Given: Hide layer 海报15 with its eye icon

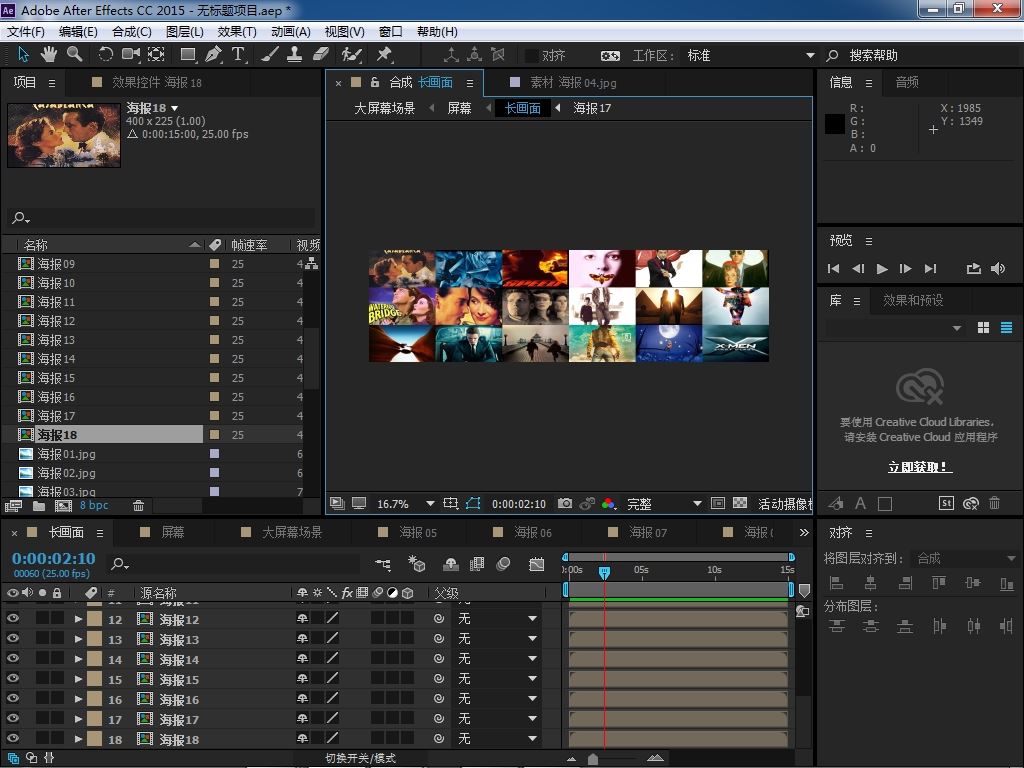Looking at the screenshot, I should pyautogui.click(x=12, y=679).
